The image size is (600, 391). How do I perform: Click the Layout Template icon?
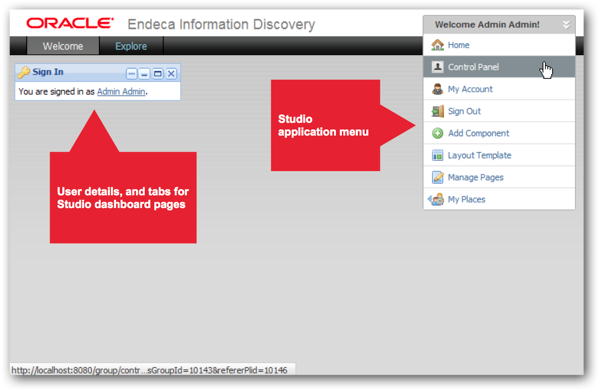pos(437,155)
